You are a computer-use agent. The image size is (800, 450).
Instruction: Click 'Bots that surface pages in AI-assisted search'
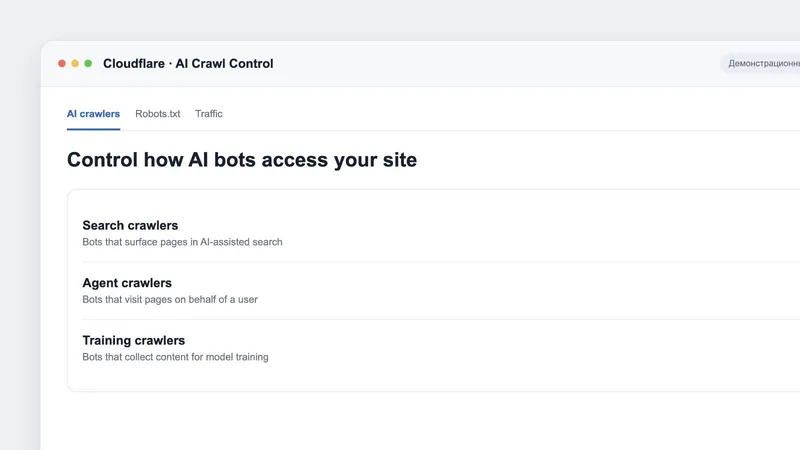click(x=182, y=242)
